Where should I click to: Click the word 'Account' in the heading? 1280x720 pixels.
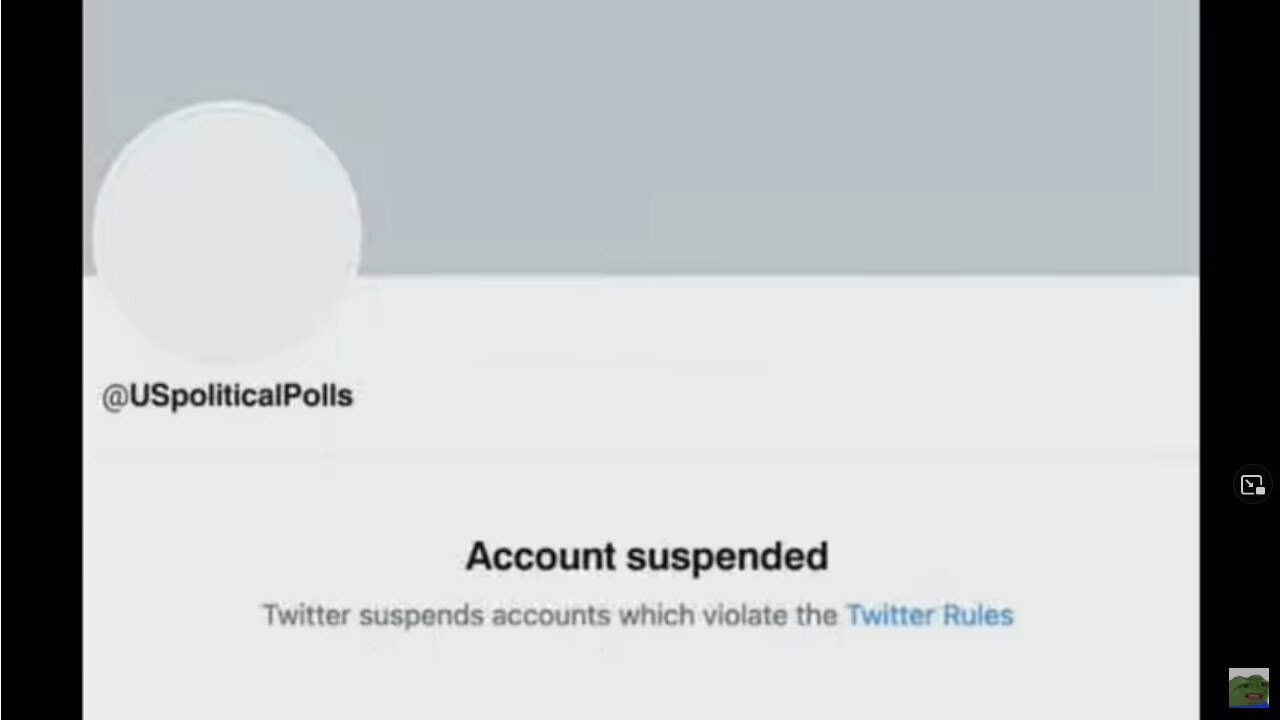tap(540, 556)
